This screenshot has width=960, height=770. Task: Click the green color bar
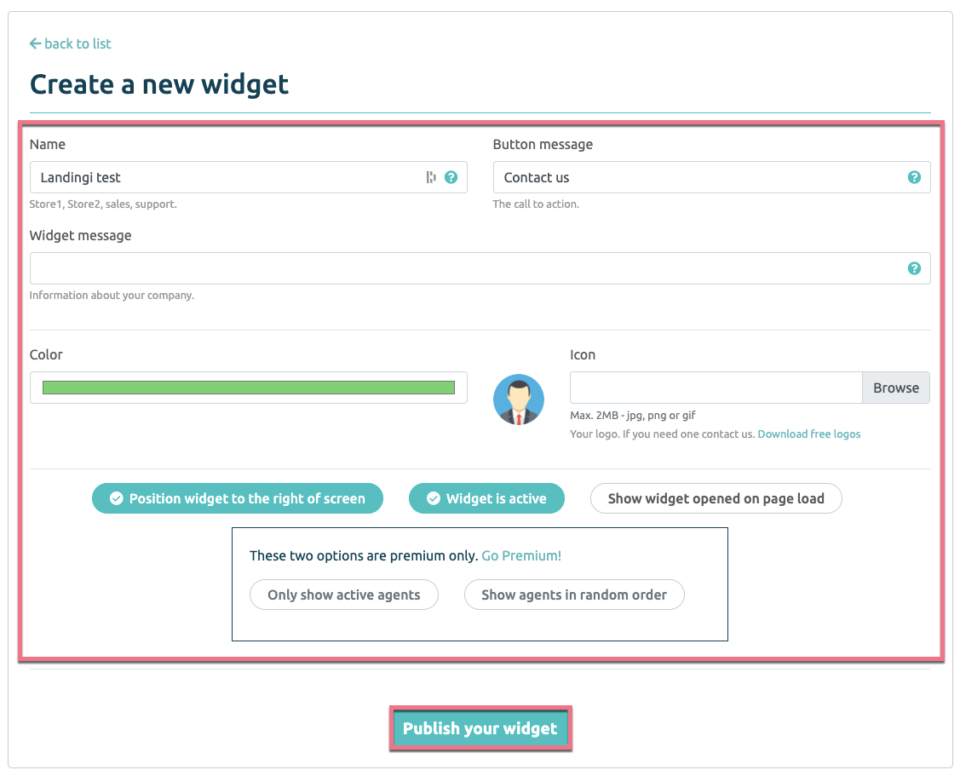(248, 387)
